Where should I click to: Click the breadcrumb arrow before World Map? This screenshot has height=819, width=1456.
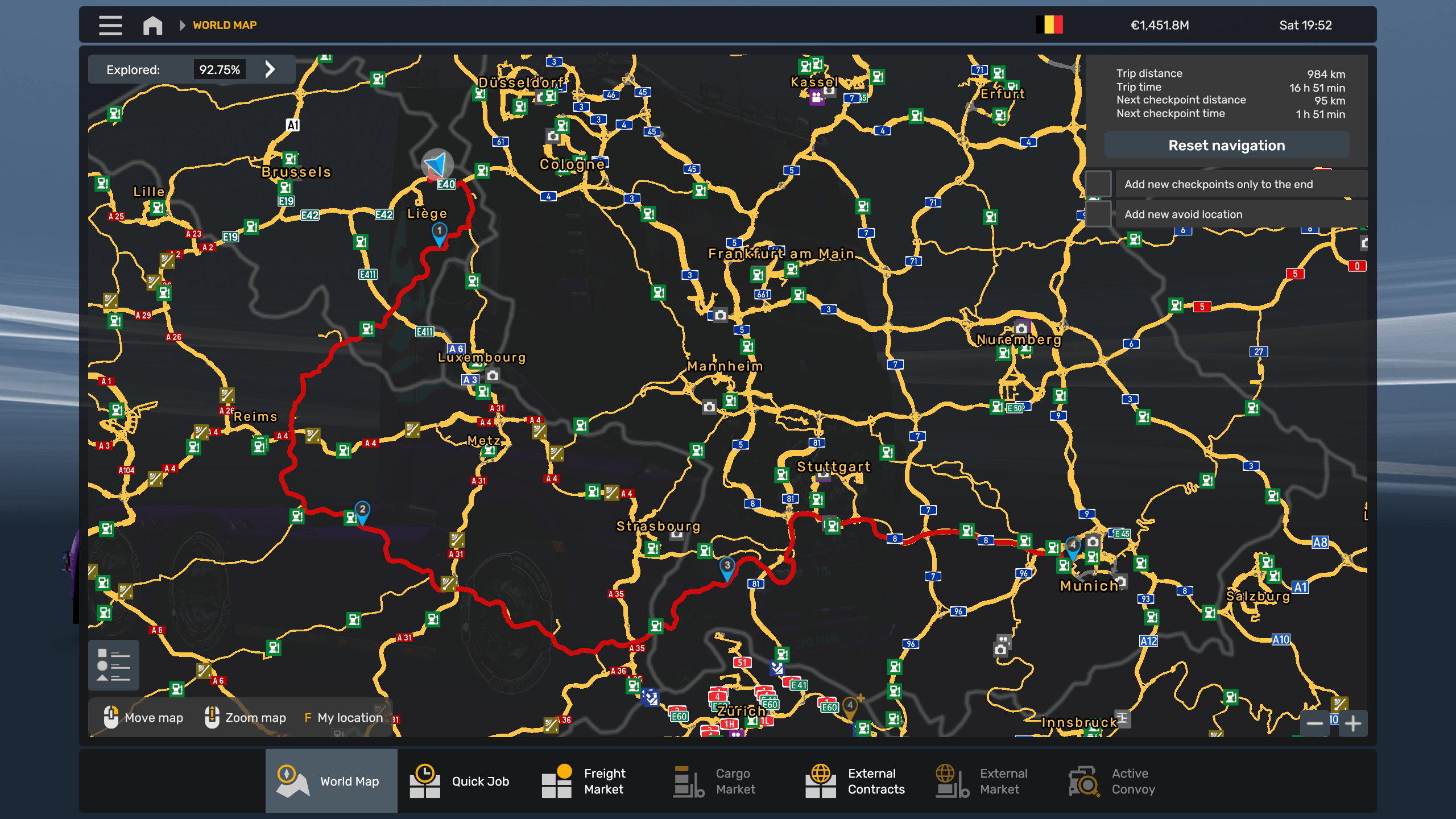pos(182,25)
